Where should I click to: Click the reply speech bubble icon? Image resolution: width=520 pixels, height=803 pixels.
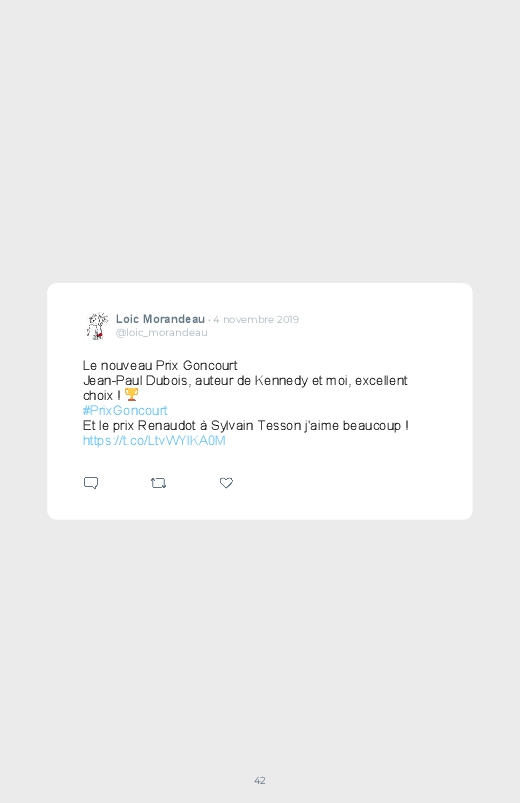pyautogui.click(x=91, y=483)
